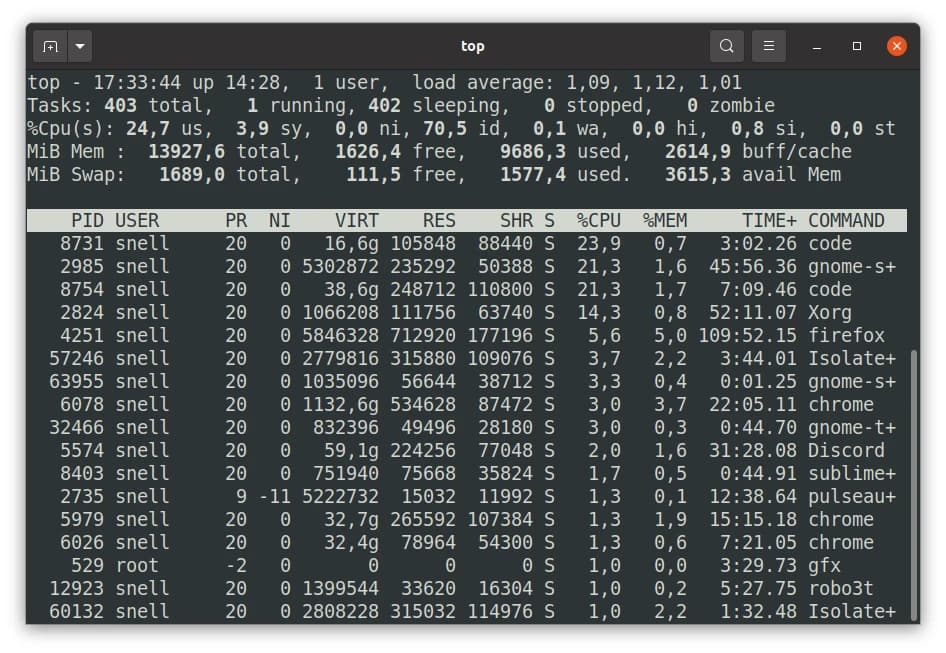Screen dimensions: 946x653
Task: Click the robo3t command name
Action: point(840,588)
